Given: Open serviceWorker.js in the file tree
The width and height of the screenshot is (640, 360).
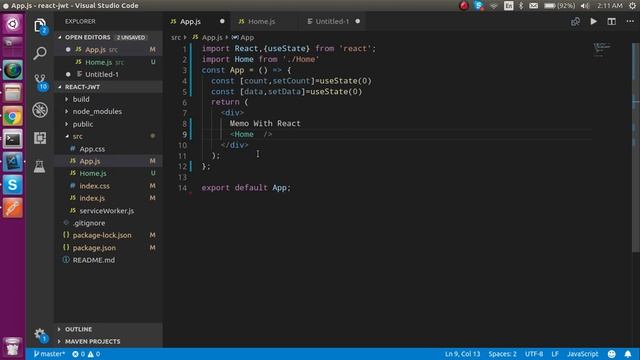Looking at the screenshot, I should click(x=108, y=211).
